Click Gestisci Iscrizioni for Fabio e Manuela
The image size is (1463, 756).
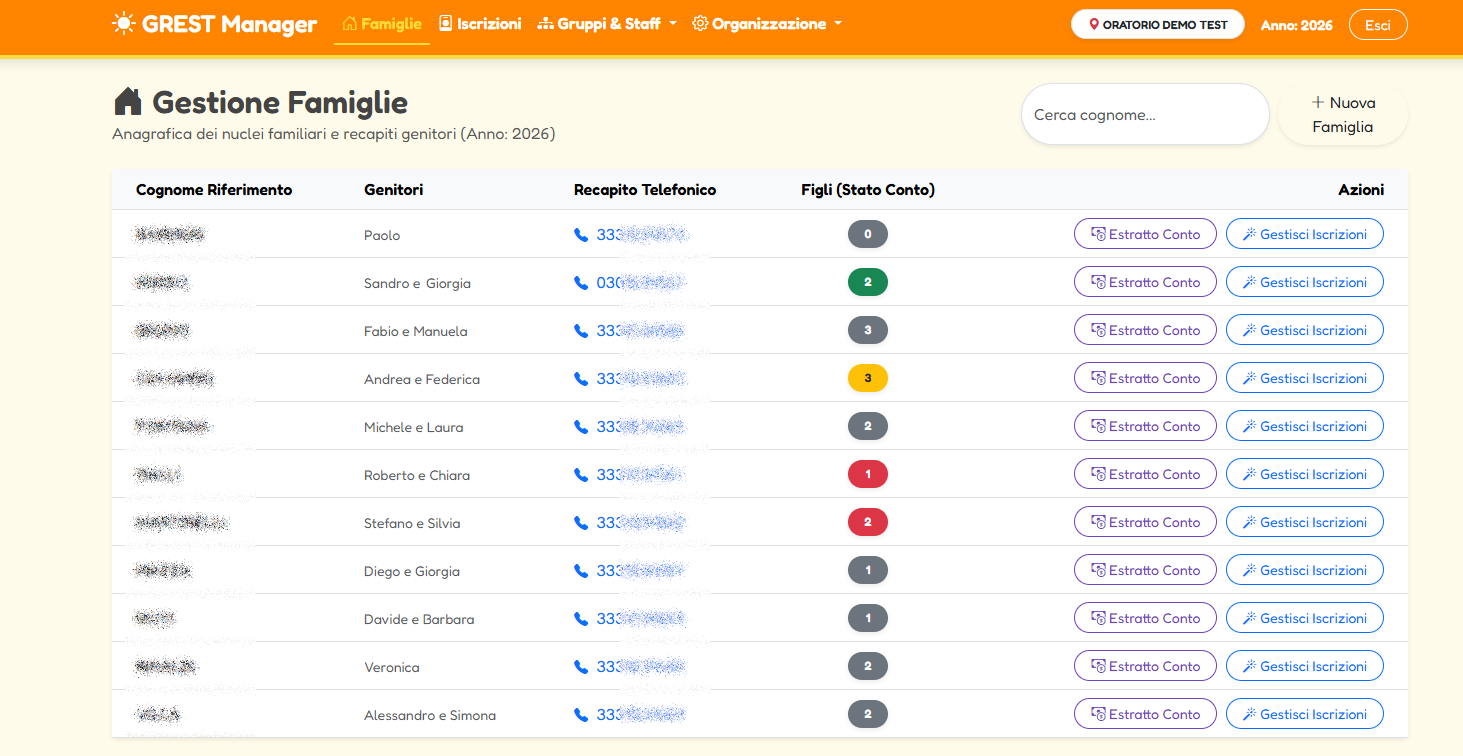(1305, 330)
